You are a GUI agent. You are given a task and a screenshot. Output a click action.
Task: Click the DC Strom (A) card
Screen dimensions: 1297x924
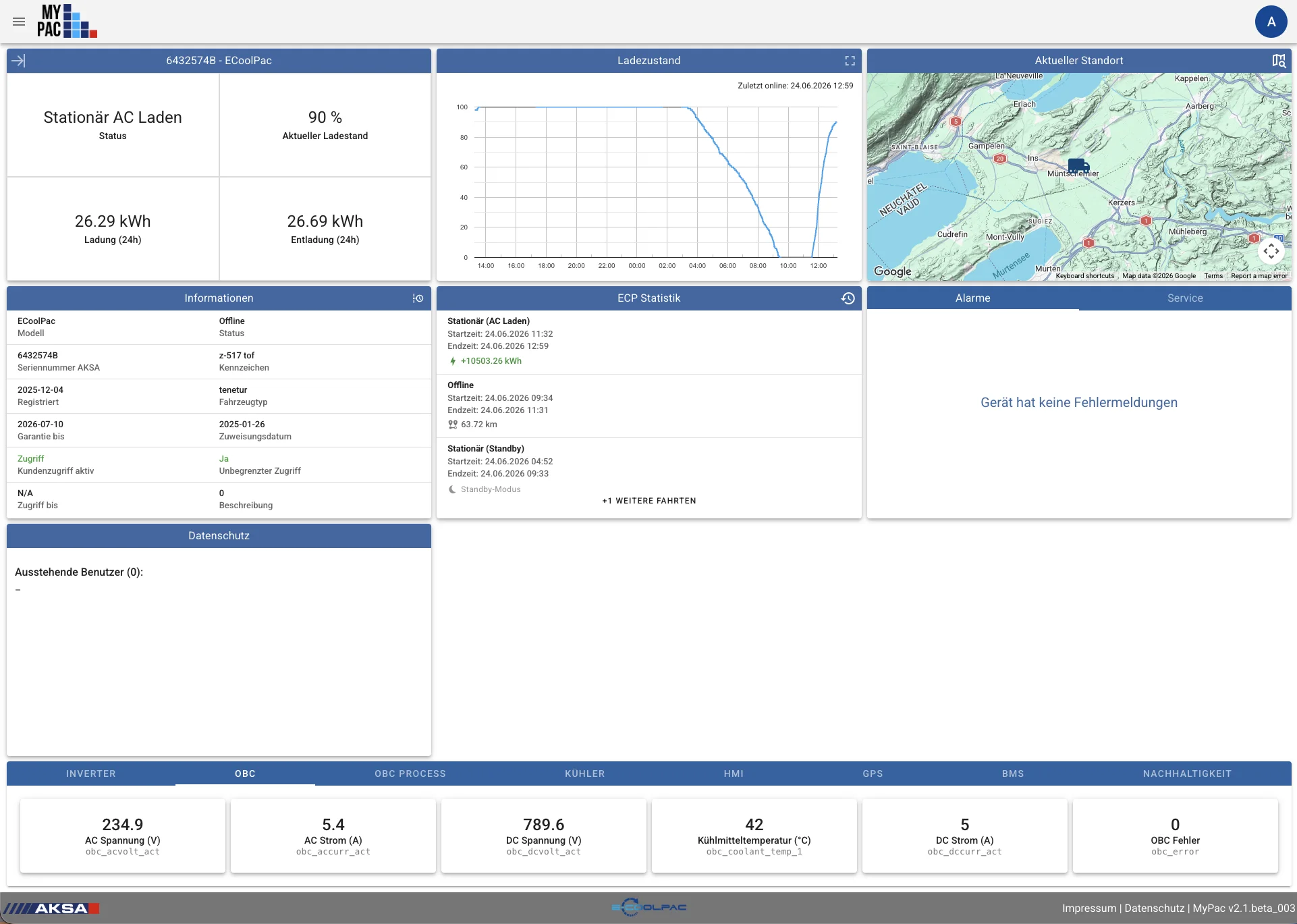pyautogui.click(x=965, y=836)
